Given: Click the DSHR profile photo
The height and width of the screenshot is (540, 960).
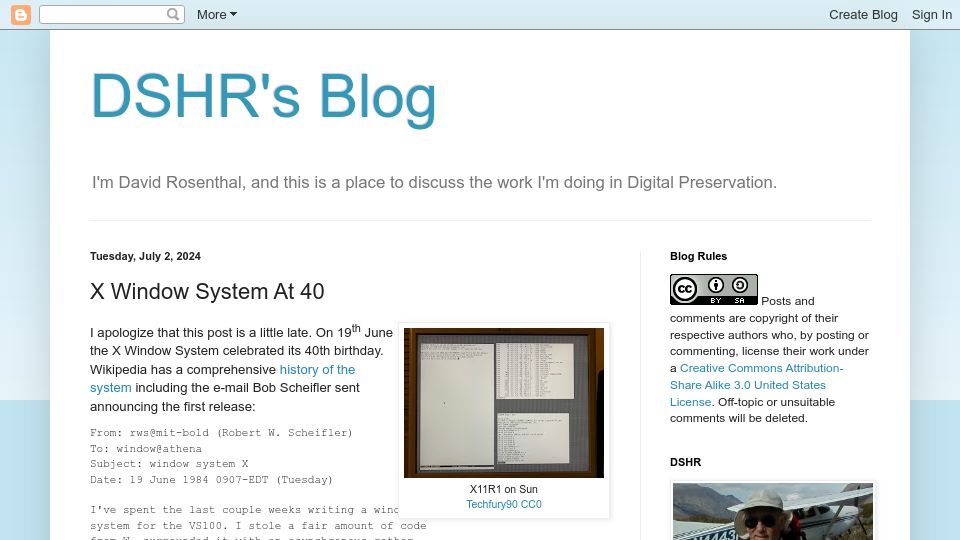Looking at the screenshot, I should click(773, 512).
